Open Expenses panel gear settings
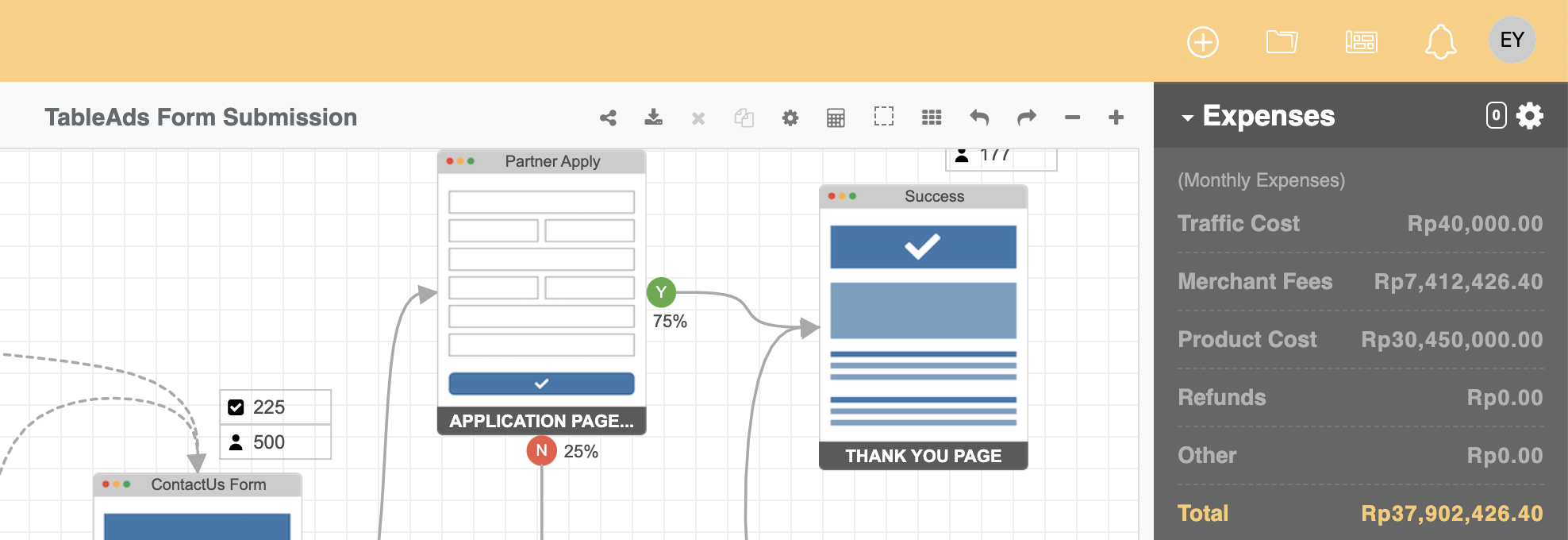 [1529, 116]
